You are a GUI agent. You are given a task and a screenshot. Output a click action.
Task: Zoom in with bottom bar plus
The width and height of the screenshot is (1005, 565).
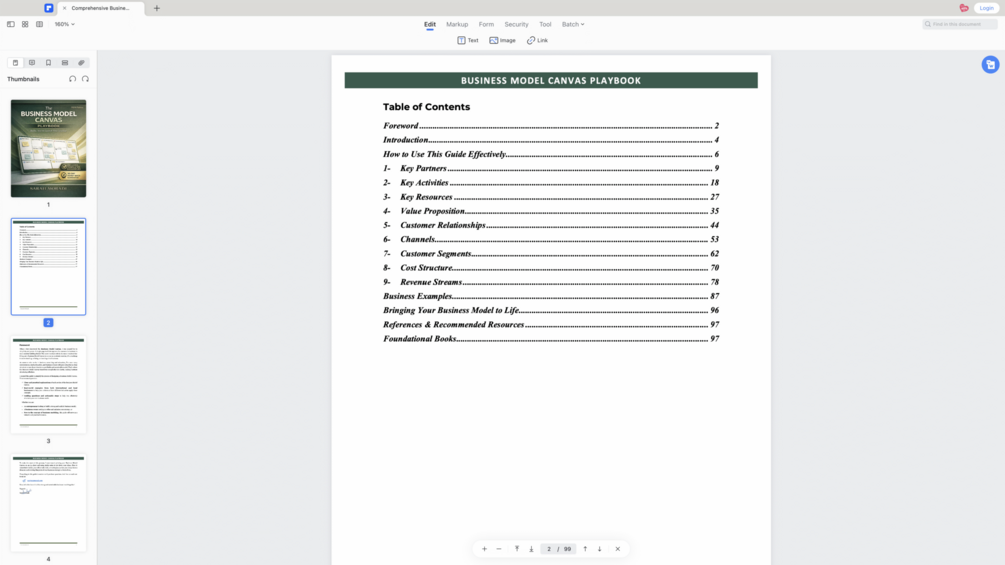point(485,549)
